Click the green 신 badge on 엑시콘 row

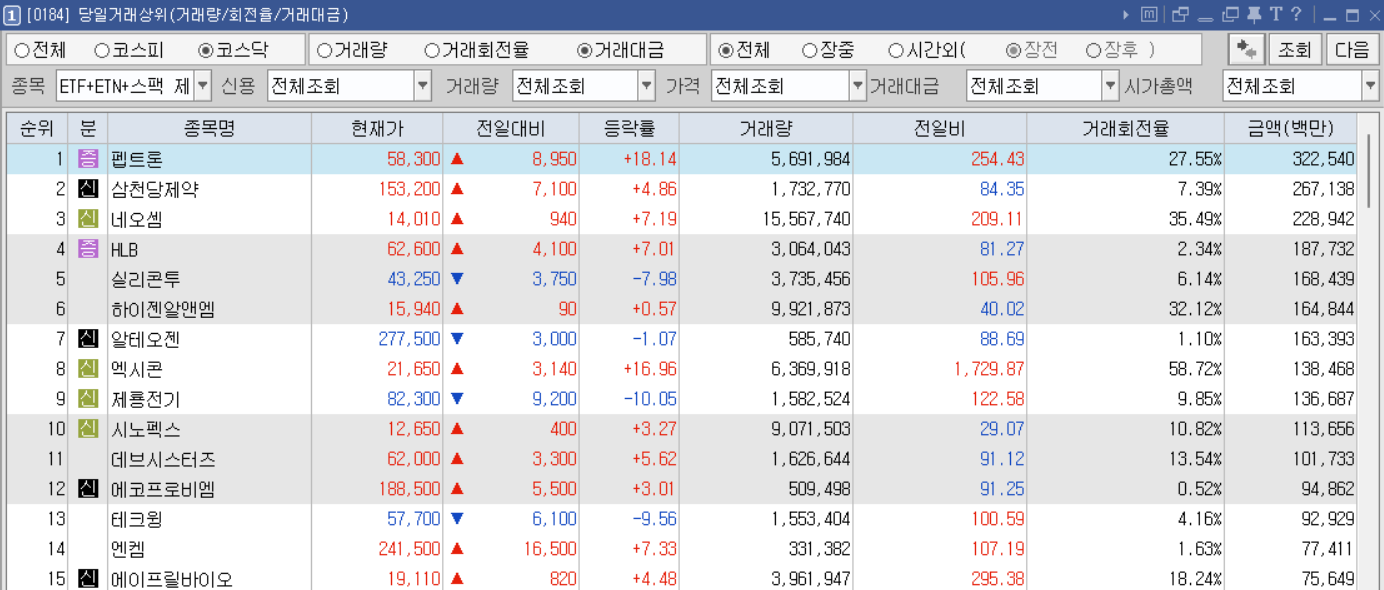(x=87, y=369)
